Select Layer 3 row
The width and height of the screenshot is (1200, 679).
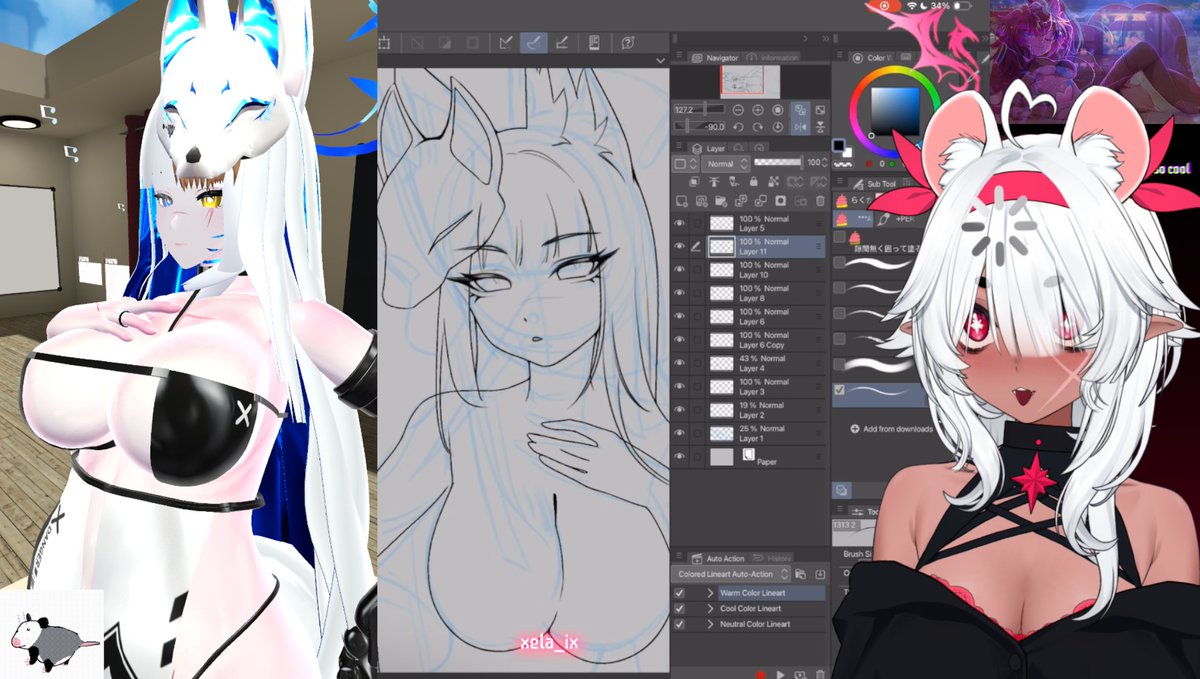point(750,386)
